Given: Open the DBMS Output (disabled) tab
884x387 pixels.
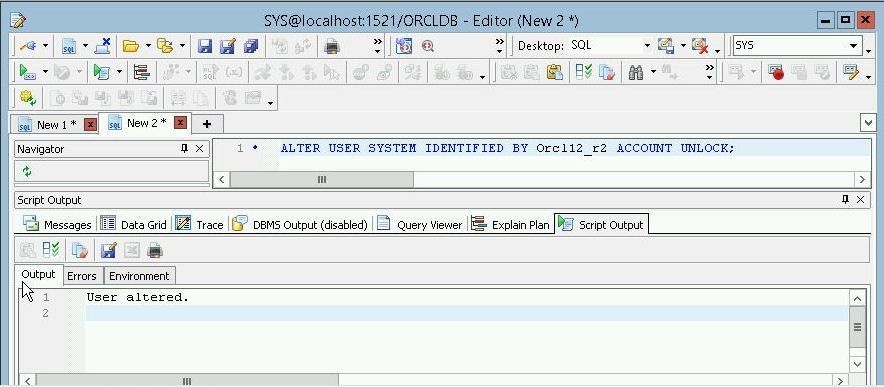Looking at the screenshot, I should (300, 225).
